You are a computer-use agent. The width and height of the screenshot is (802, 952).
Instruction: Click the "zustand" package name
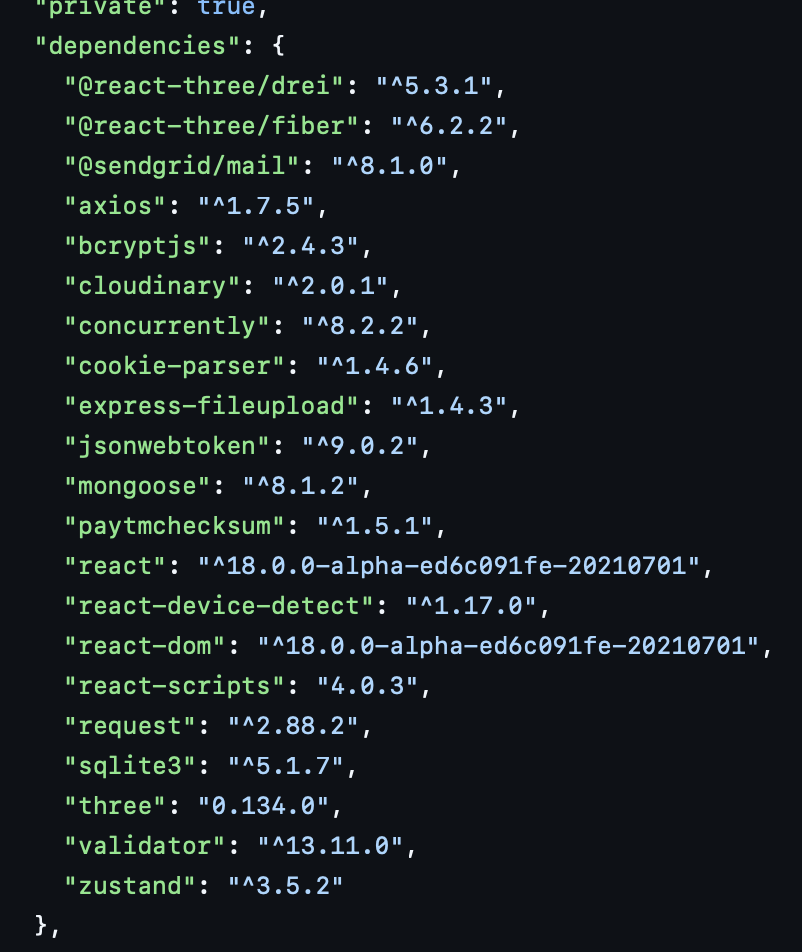[x=130, y=886]
